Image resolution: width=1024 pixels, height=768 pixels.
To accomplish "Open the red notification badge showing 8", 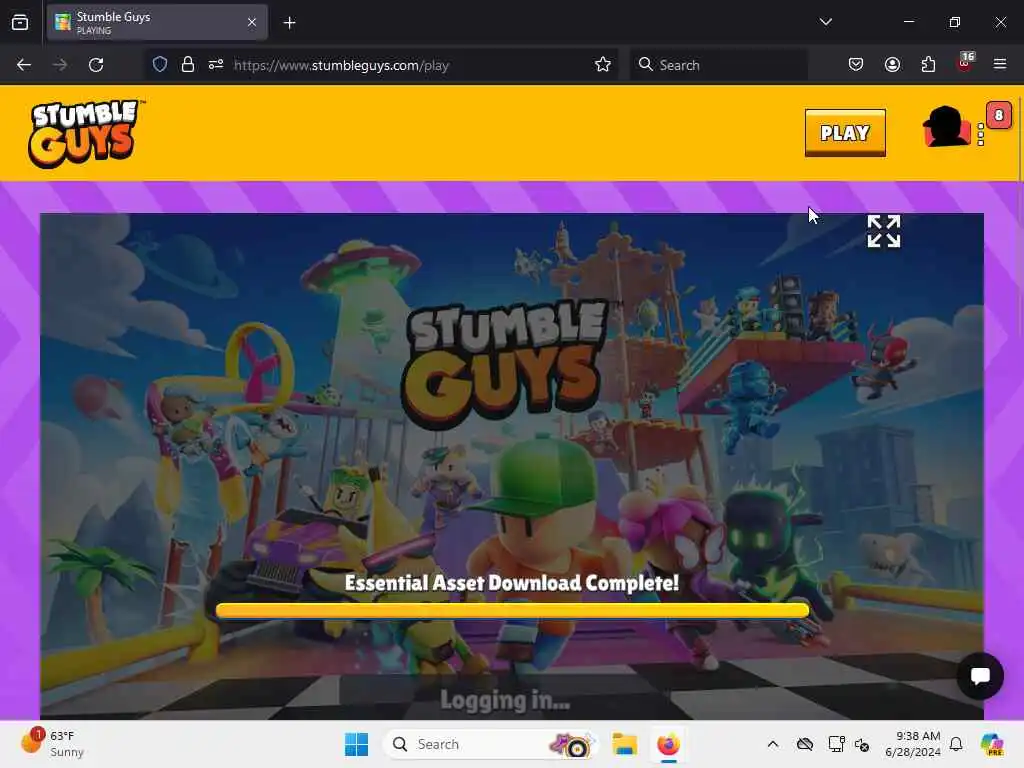I will [x=999, y=116].
